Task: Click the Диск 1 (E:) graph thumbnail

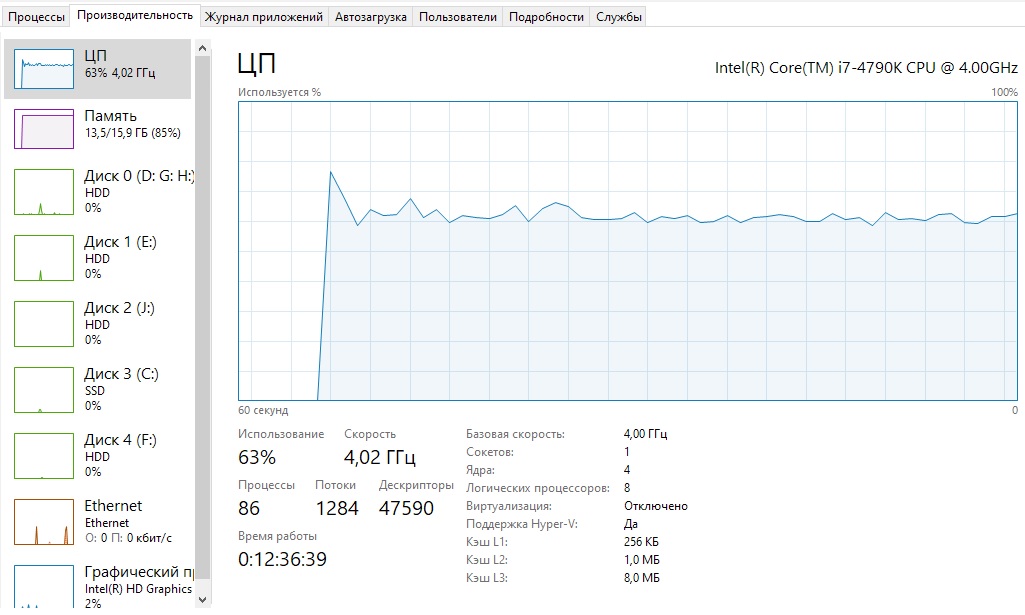Action: (x=44, y=258)
